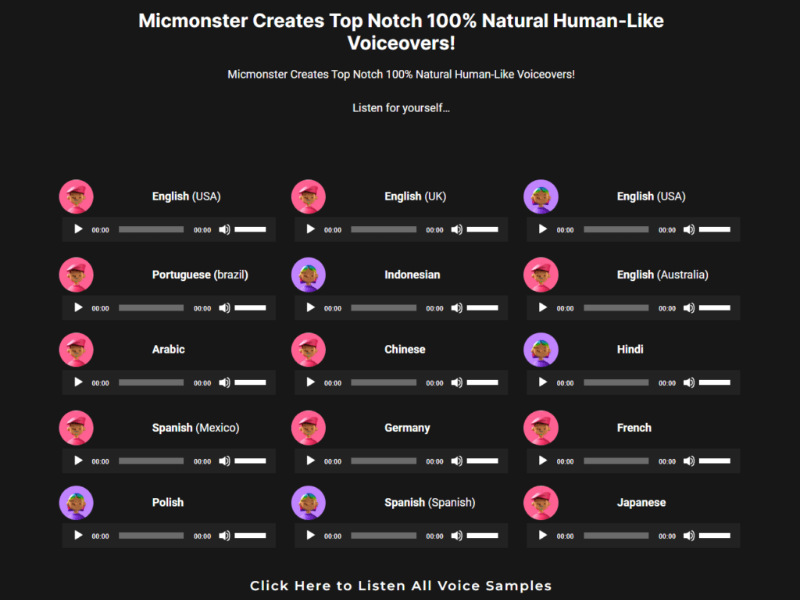
Task: Play the Hindi voice sample
Action: [543, 383]
